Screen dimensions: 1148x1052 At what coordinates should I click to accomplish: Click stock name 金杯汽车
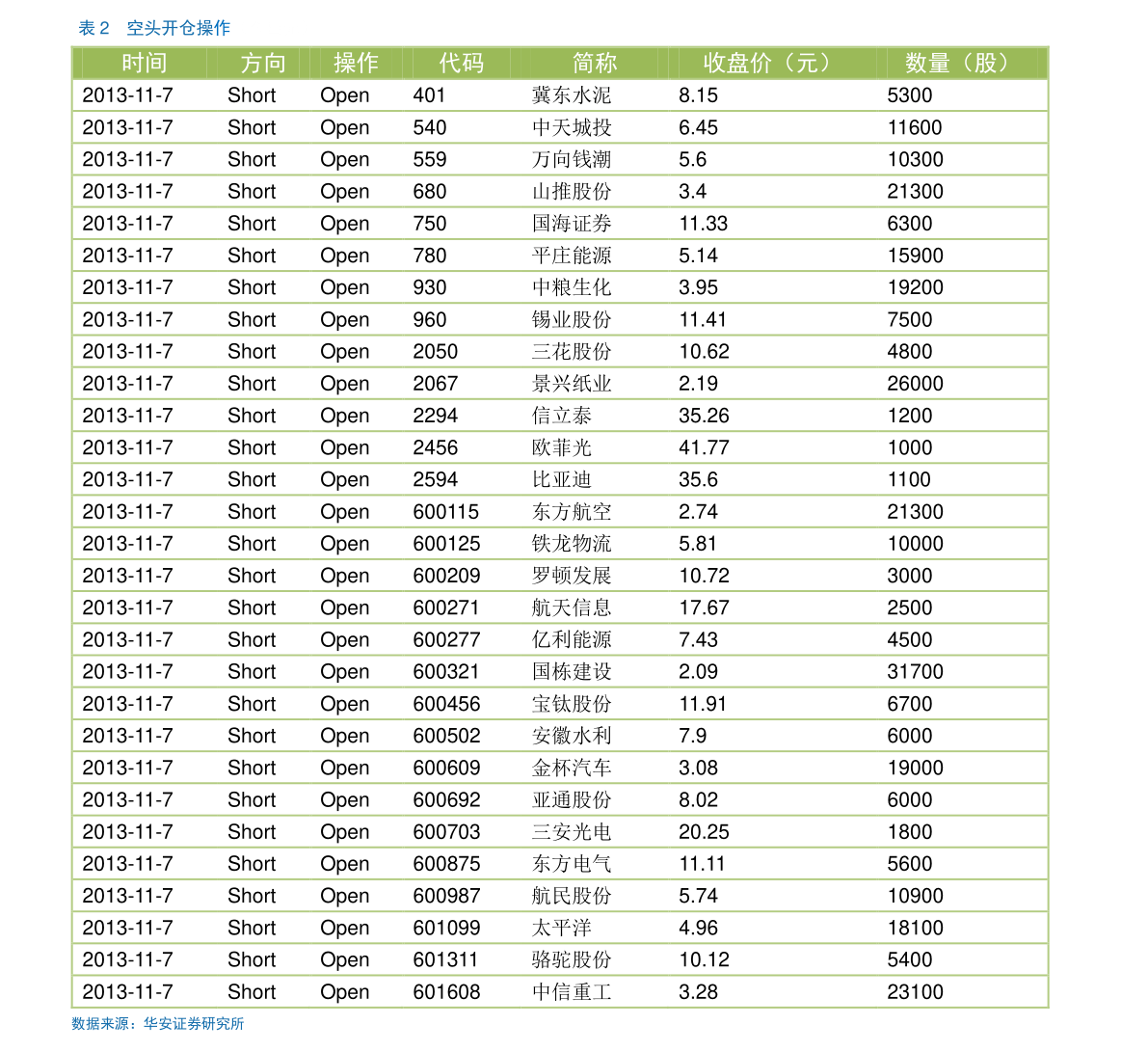[571, 768]
